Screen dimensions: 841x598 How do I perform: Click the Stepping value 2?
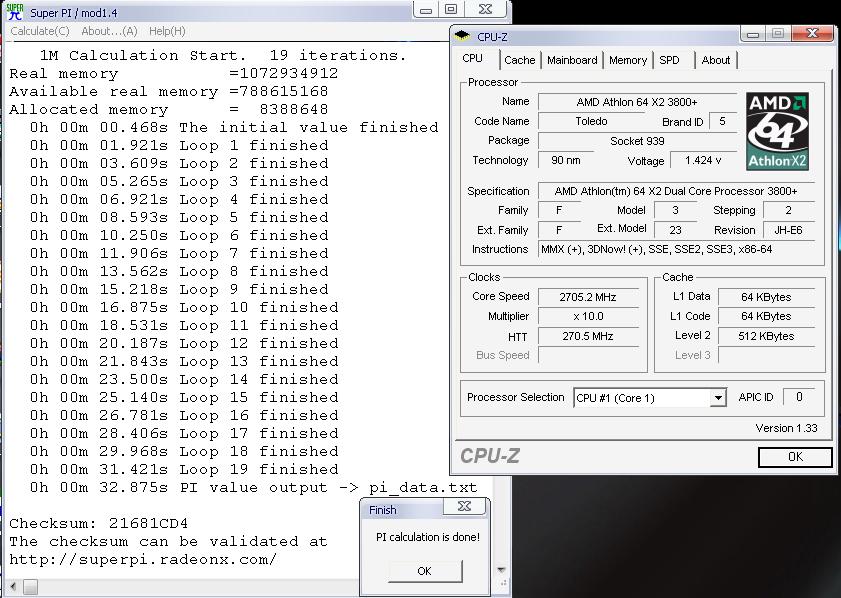click(788, 211)
